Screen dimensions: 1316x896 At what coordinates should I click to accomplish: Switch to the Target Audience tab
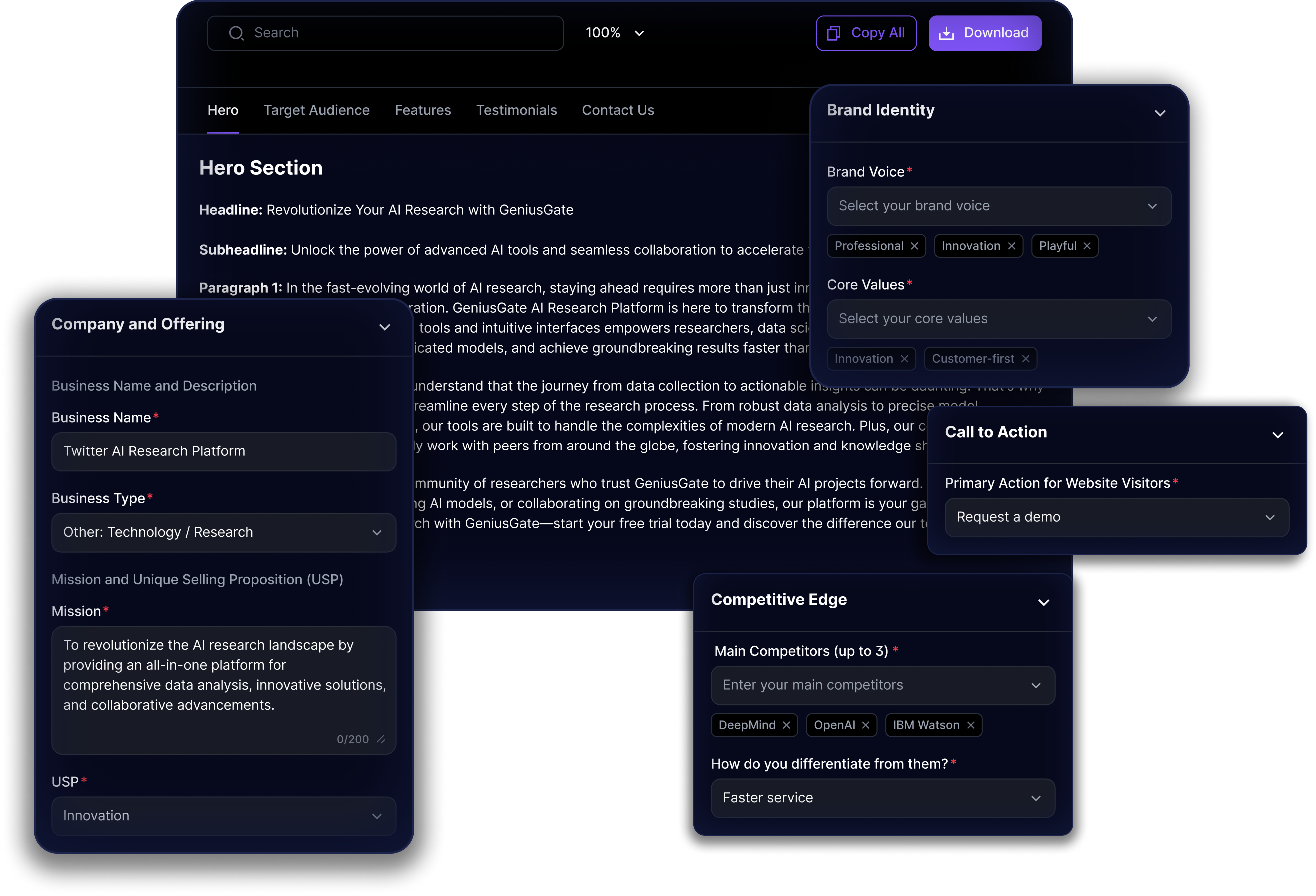pos(316,110)
